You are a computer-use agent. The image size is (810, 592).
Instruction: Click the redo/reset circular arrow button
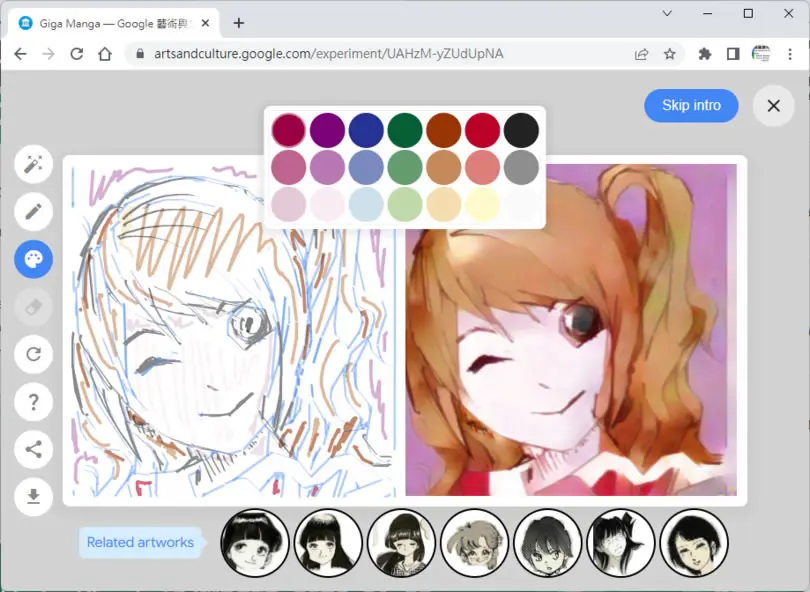tap(34, 354)
